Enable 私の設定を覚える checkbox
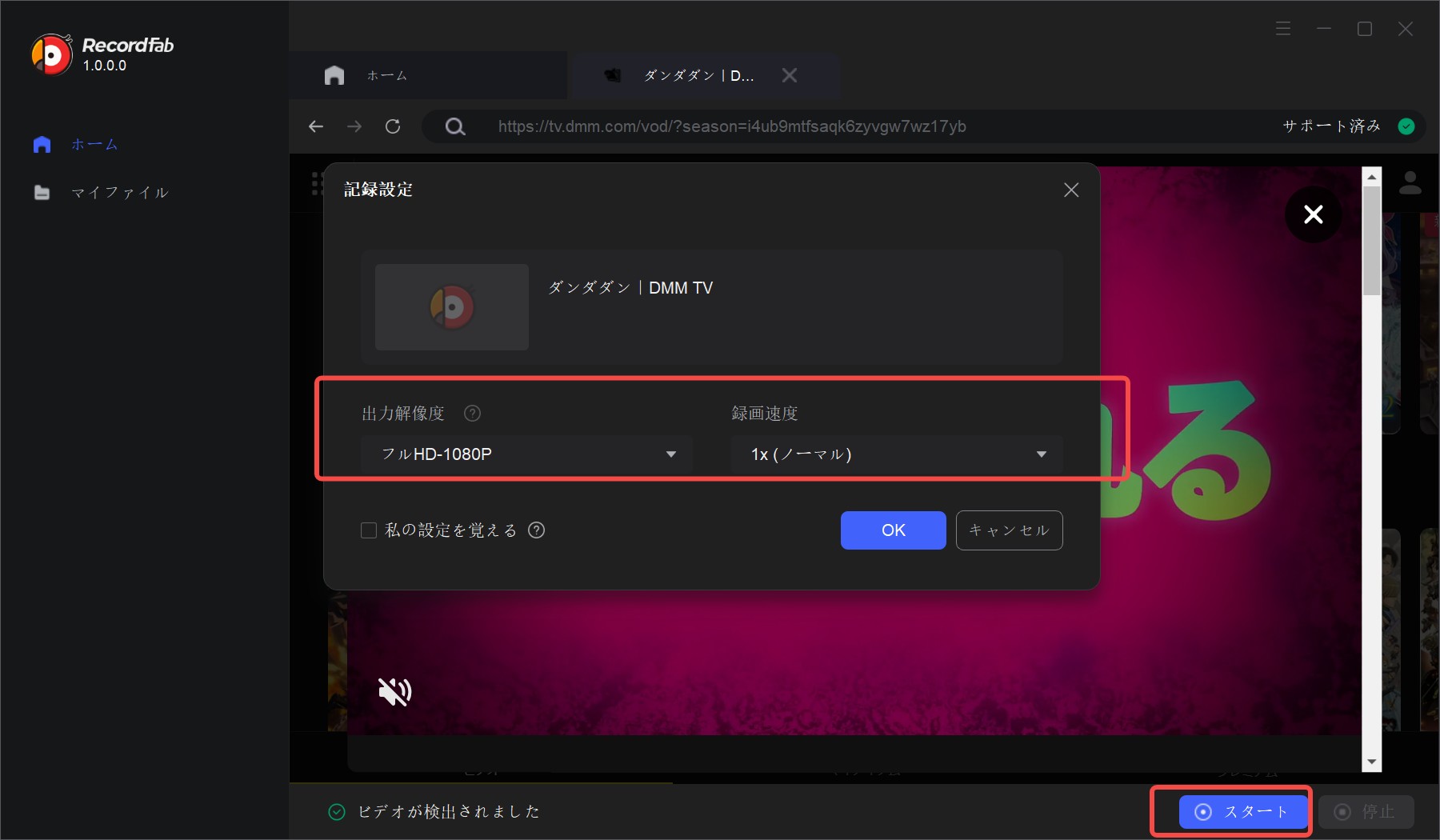The image size is (1440, 840). (x=369, y=530)
